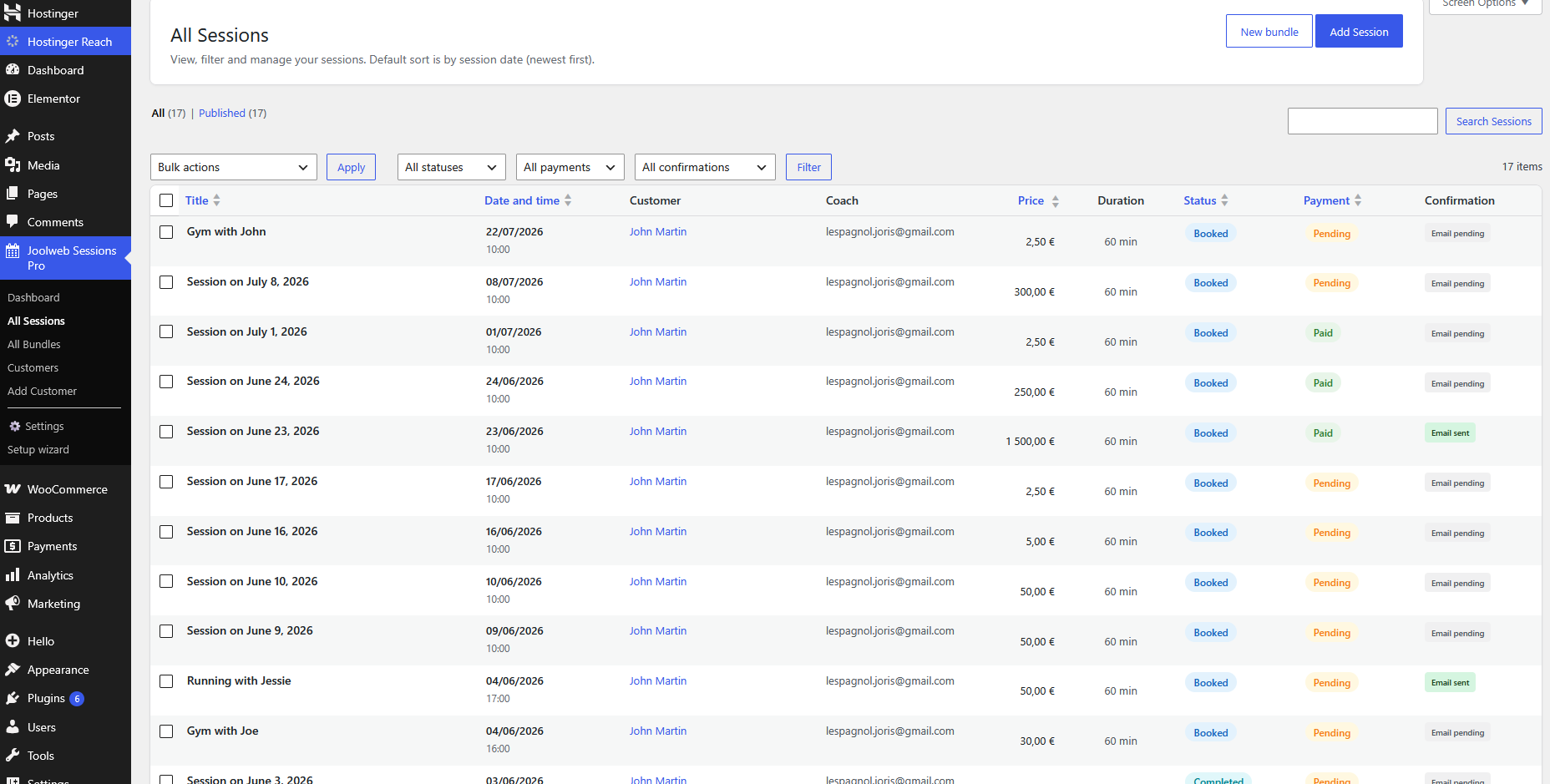Click sort arrows beside Price column
Image resolution: width=1550 pixels, height=784 pixels.
coord(1056,201)
